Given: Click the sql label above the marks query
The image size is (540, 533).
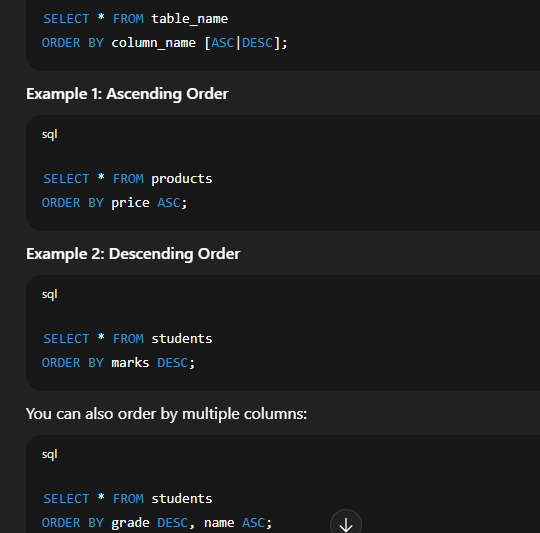Looking at the screenshot, I should 50,294.
